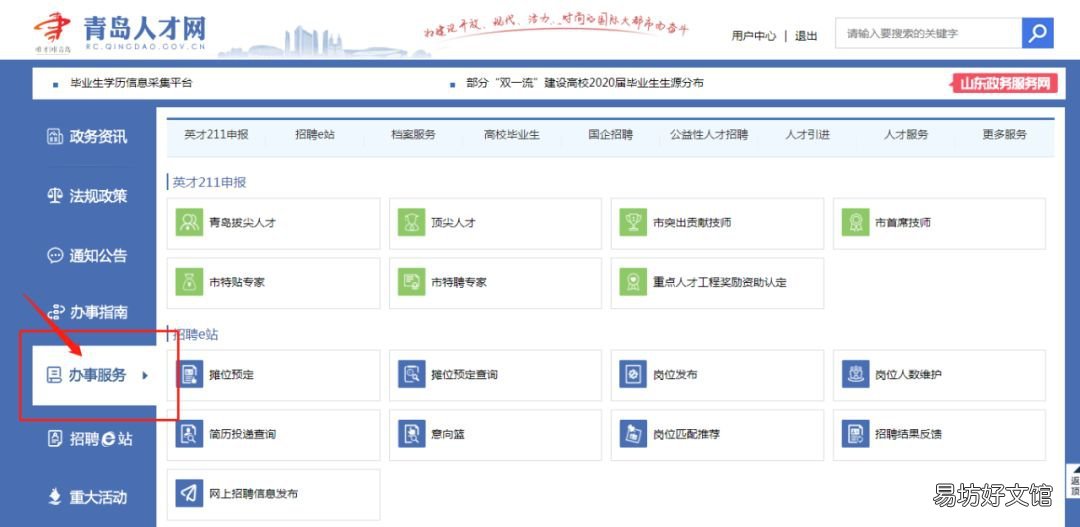Viewport: 1080px width, 527px height.
Task: Click the 意向篮 blue icon
Action: [411, 434]
